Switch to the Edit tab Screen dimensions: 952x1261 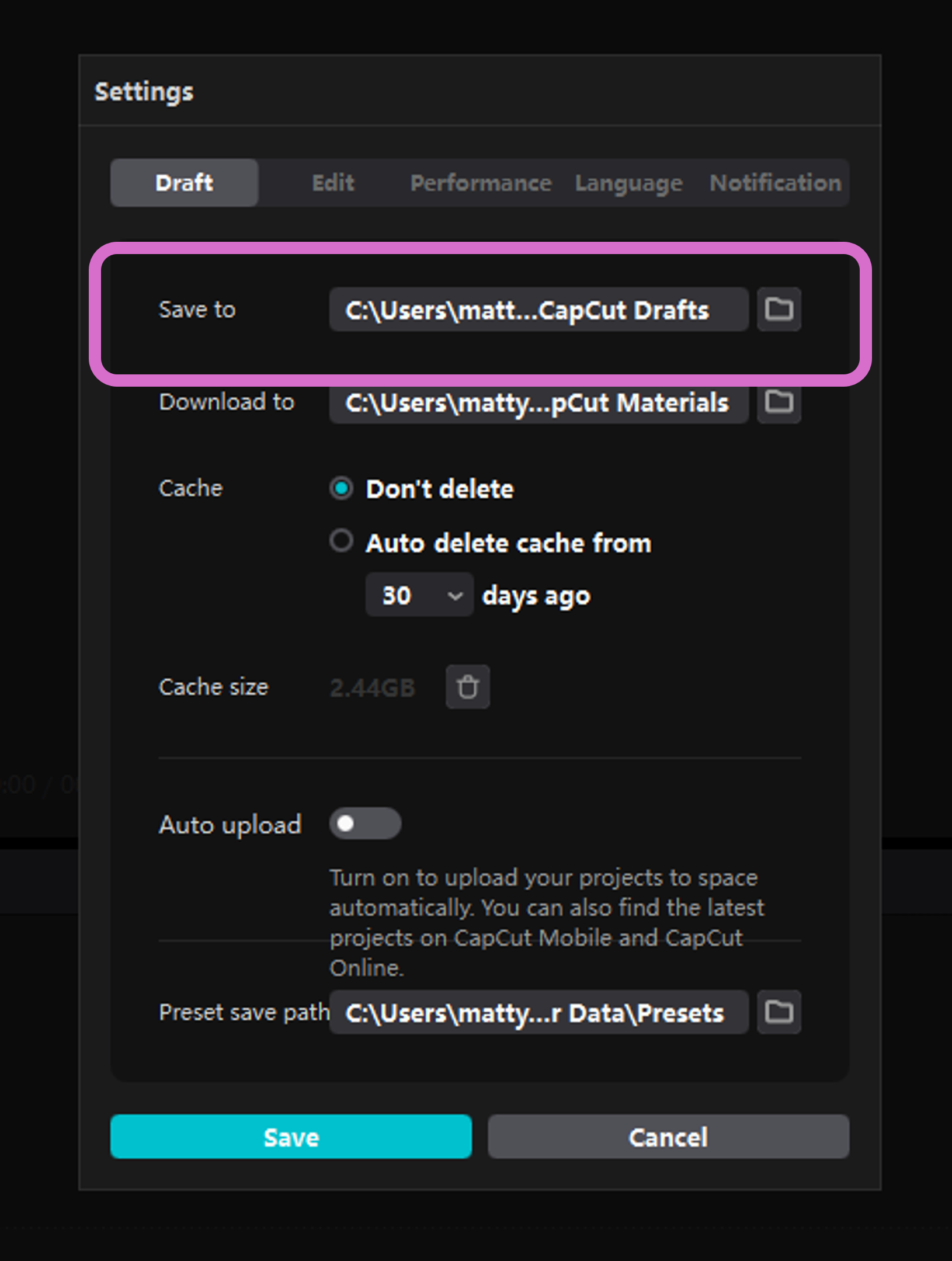(333, 183)
